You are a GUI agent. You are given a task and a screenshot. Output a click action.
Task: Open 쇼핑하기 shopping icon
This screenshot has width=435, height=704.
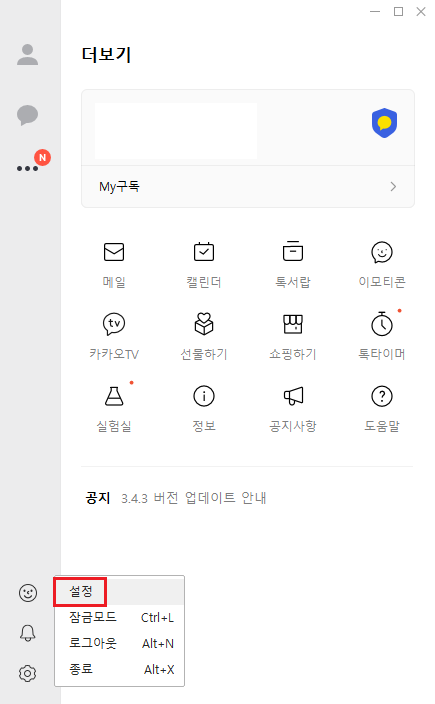point(293,324)
